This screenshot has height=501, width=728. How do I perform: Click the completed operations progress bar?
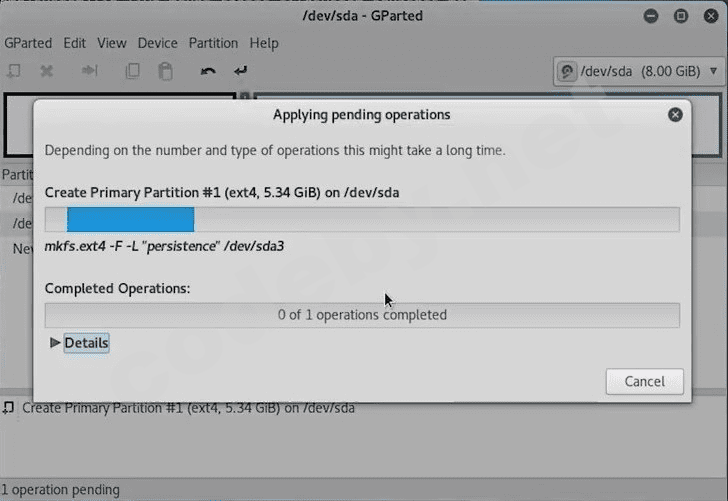pos(362,315)
